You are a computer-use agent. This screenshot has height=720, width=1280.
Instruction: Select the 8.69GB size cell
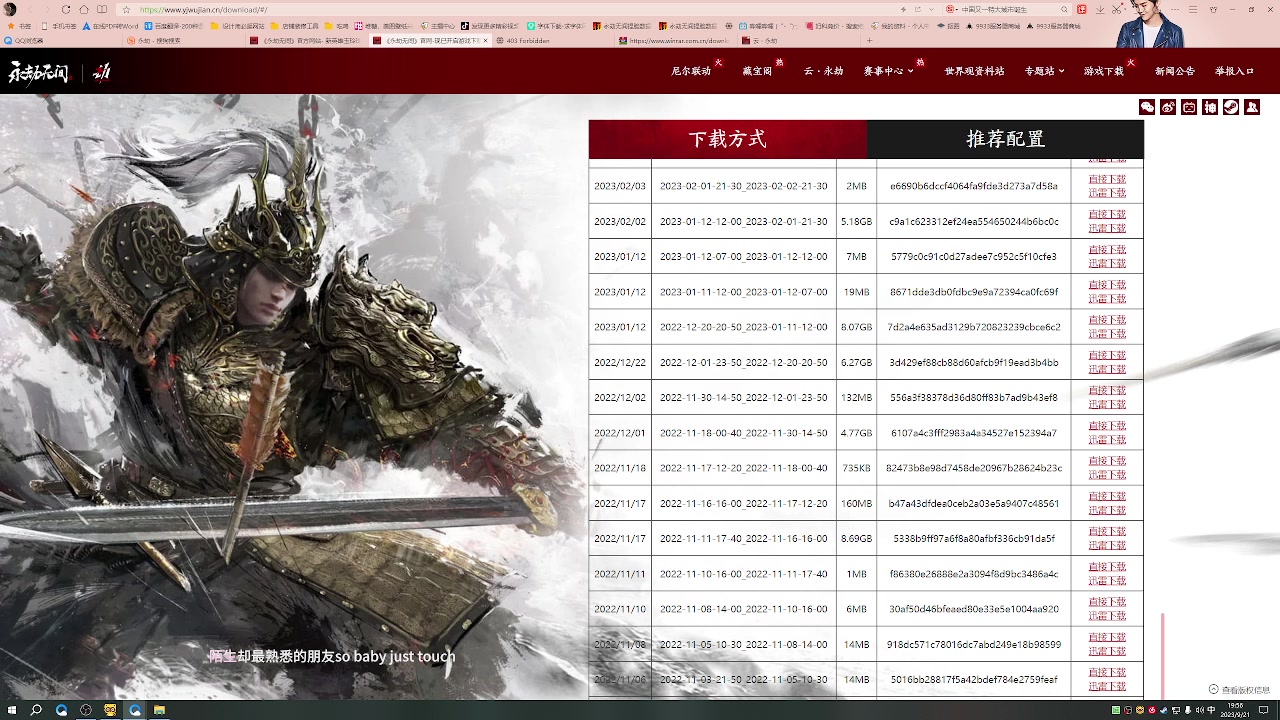[x=856, y=538]
